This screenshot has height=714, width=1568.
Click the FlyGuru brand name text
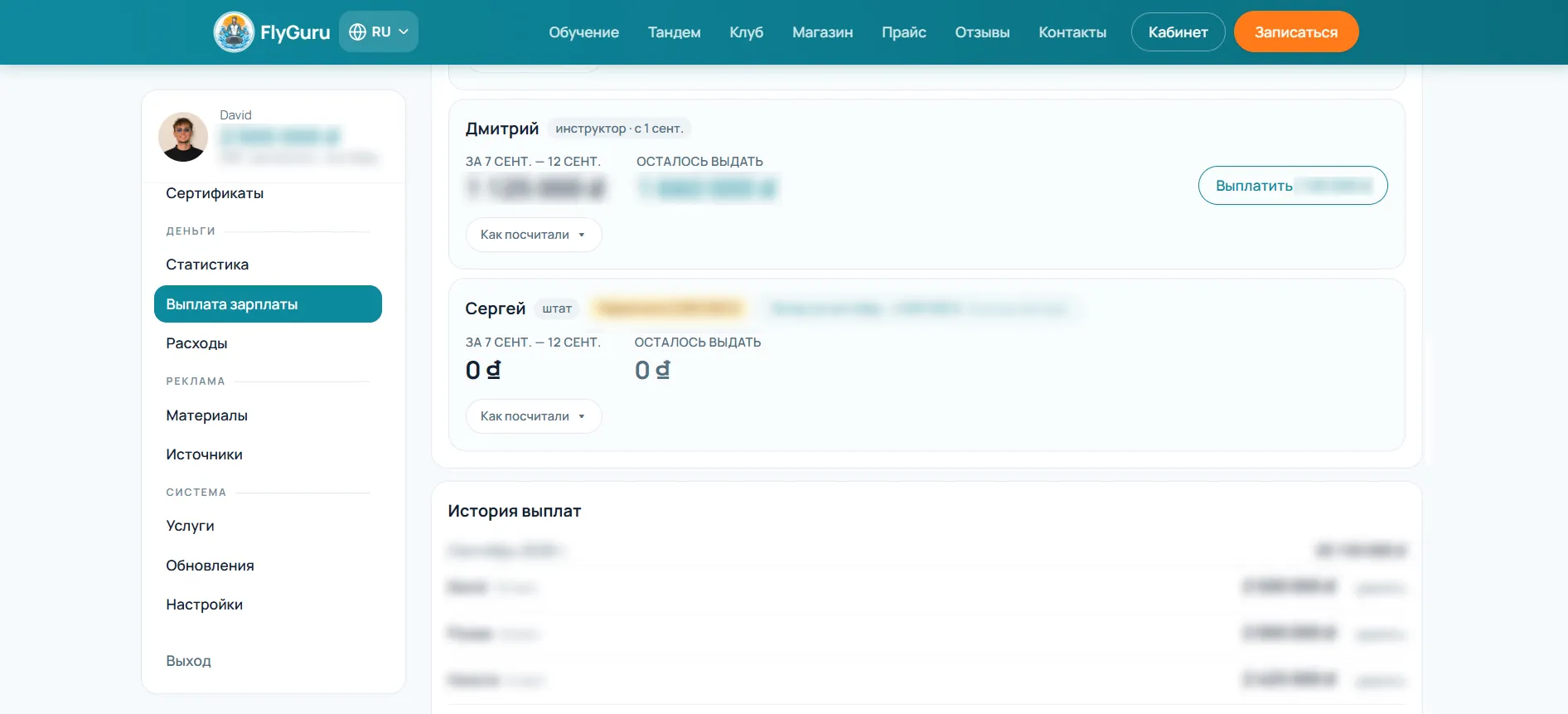(295, 32)
